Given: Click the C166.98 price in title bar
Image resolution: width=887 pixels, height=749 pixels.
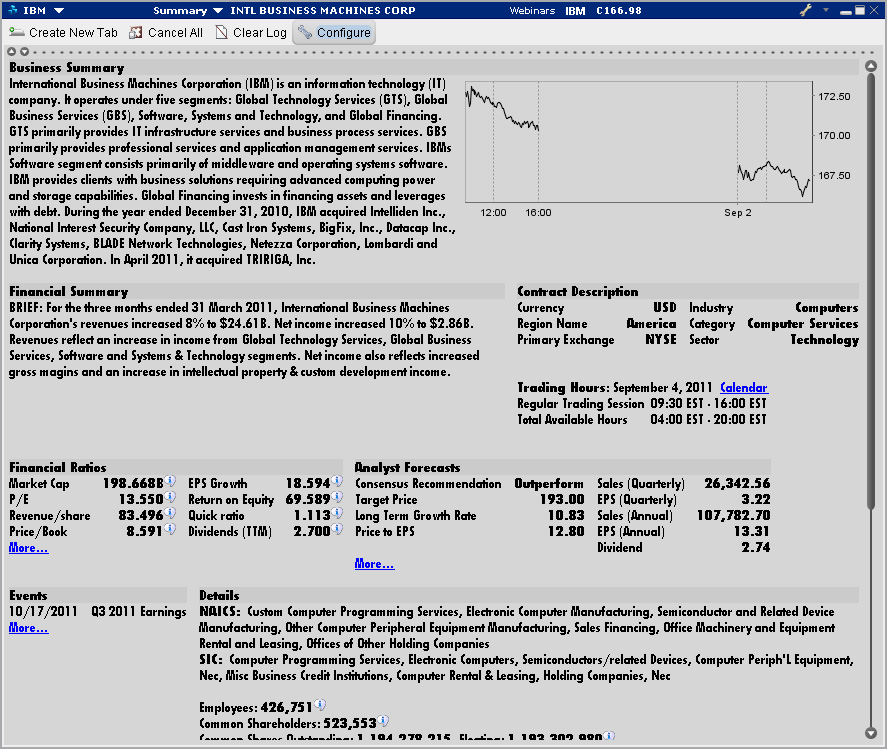Looking at the screenshot, I should coord(619,11).
